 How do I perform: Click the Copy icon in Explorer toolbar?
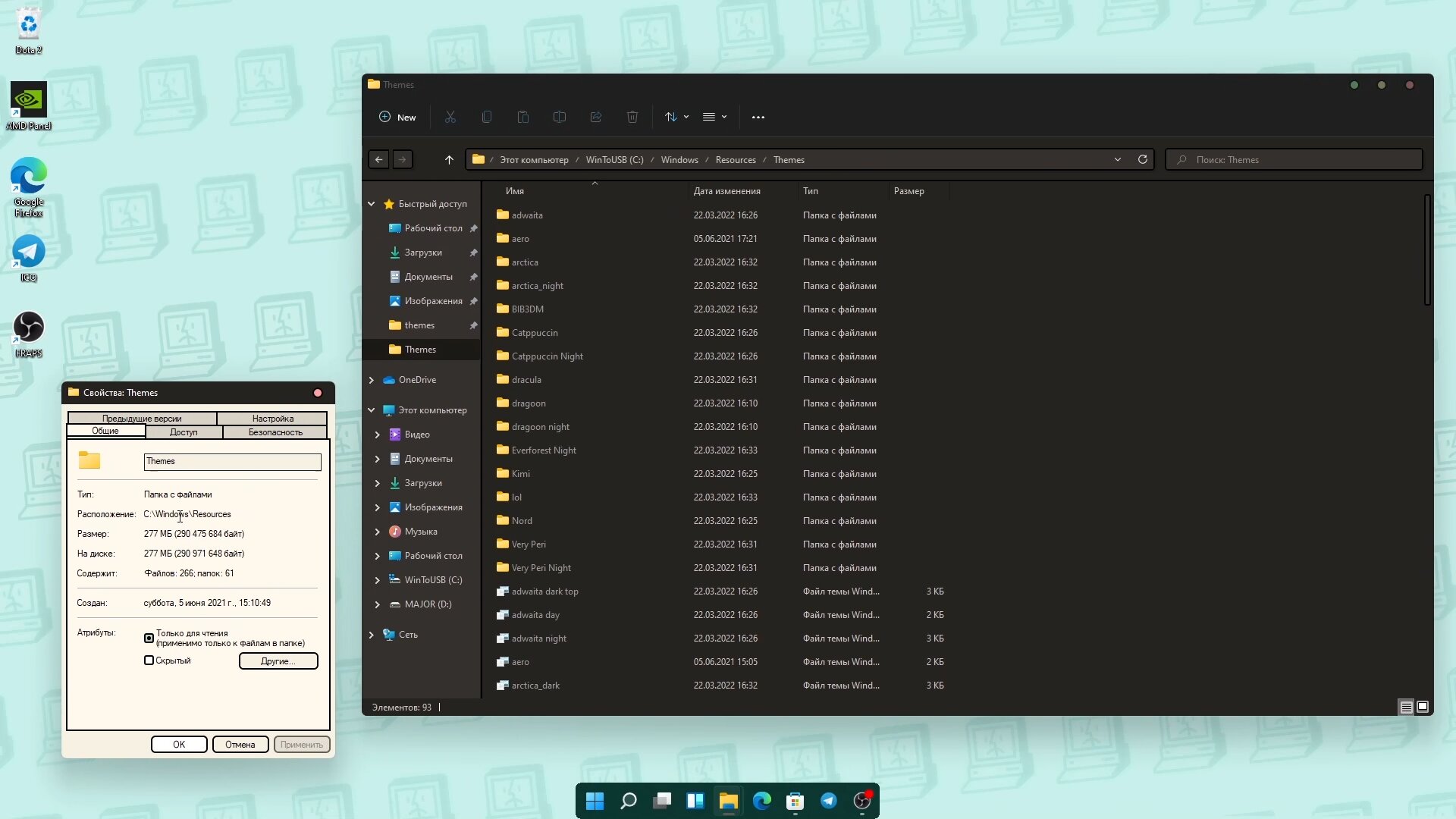487,117
